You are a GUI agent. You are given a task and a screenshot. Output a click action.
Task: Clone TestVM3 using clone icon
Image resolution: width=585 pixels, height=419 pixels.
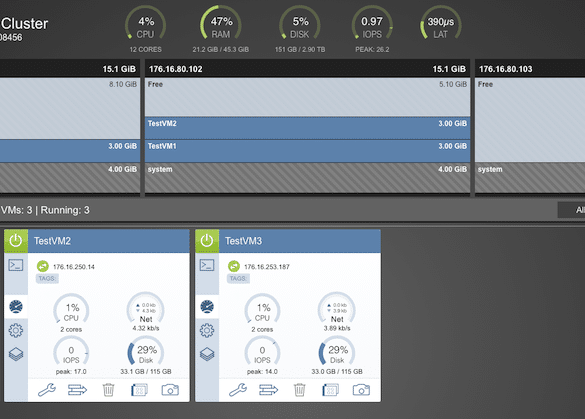[x=330, y=390]
